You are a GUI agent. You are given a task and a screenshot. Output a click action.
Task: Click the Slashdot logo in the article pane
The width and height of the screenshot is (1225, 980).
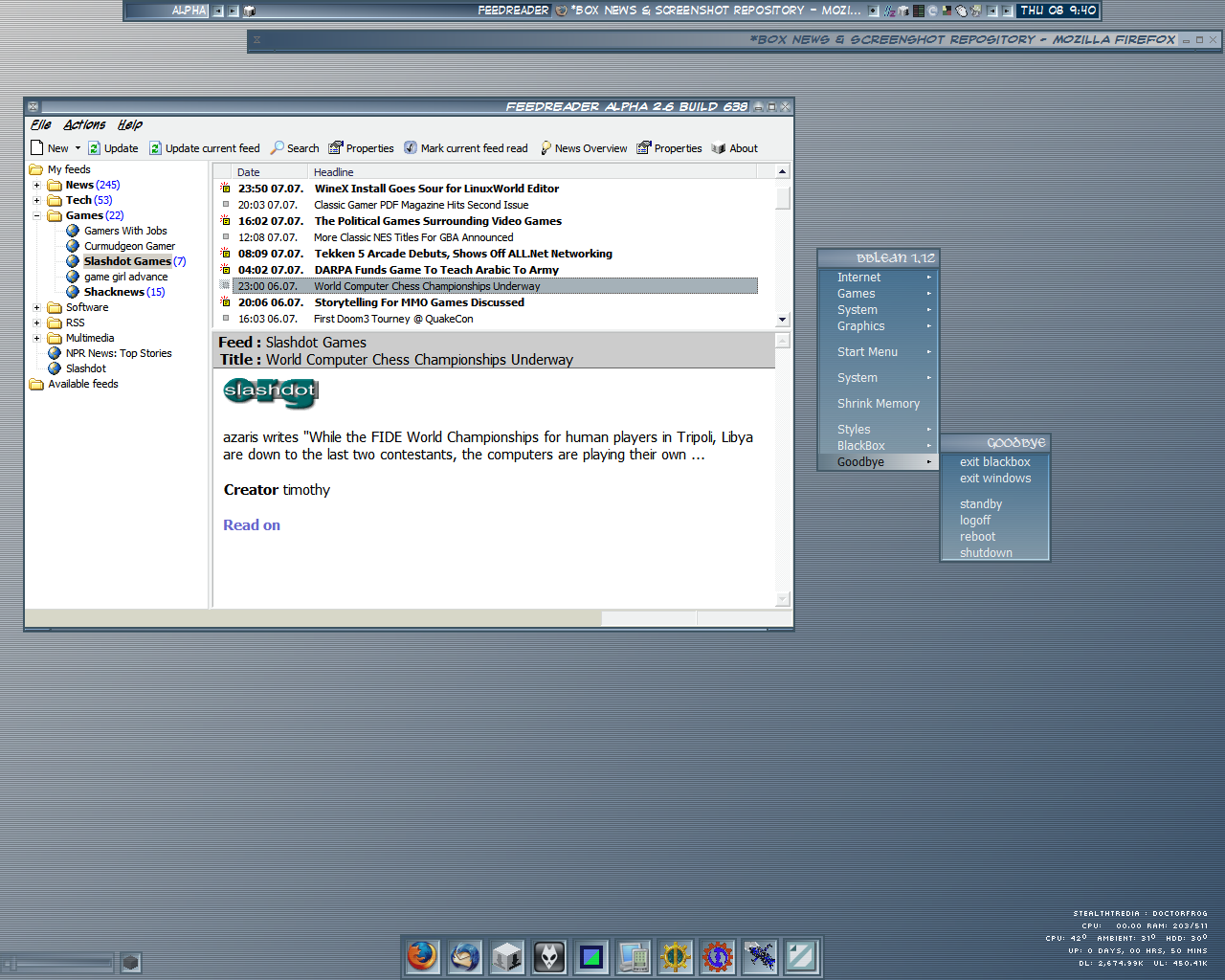pos(270,392)
